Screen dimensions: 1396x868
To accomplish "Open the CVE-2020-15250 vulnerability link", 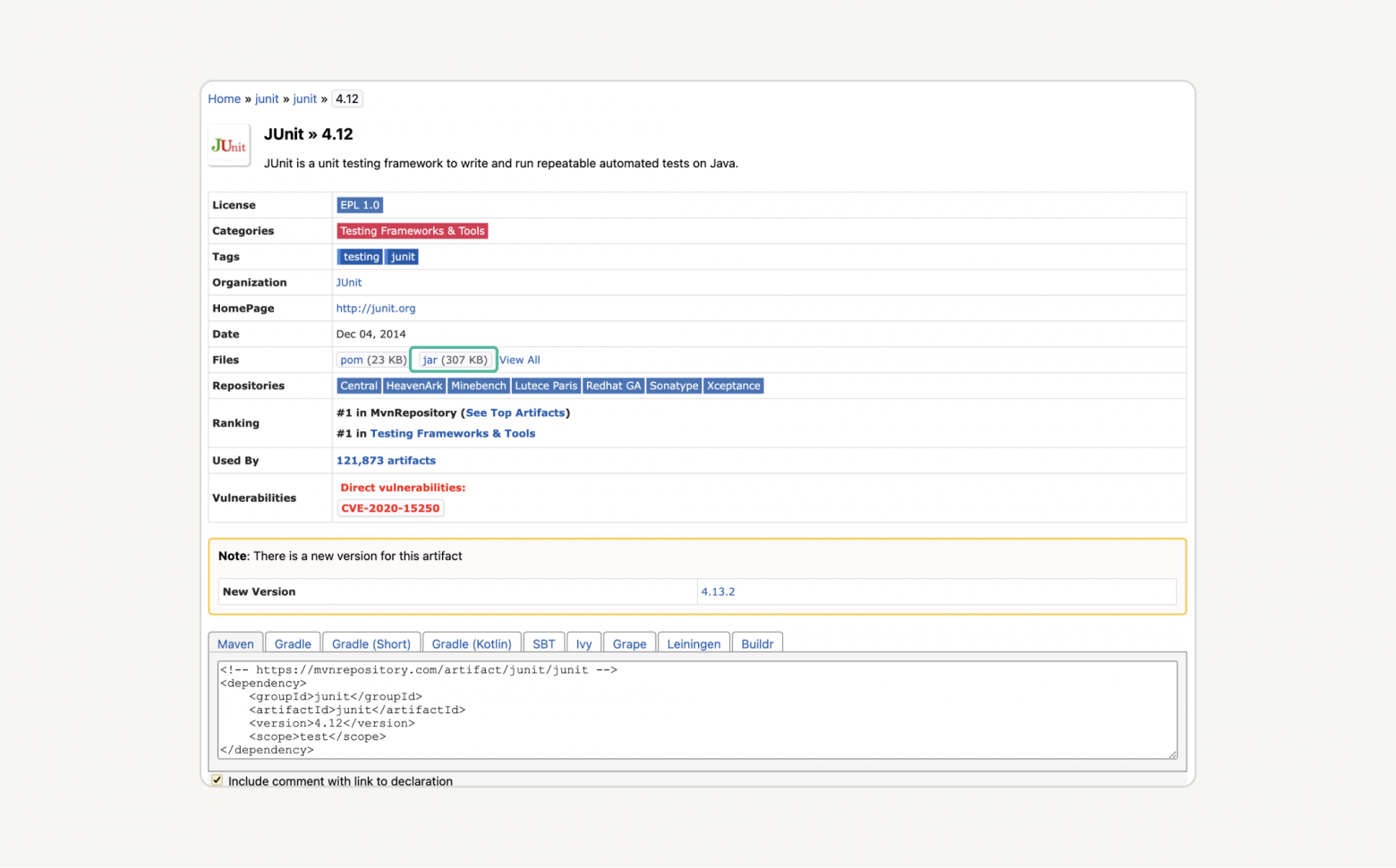I will (x=390, y=508).
